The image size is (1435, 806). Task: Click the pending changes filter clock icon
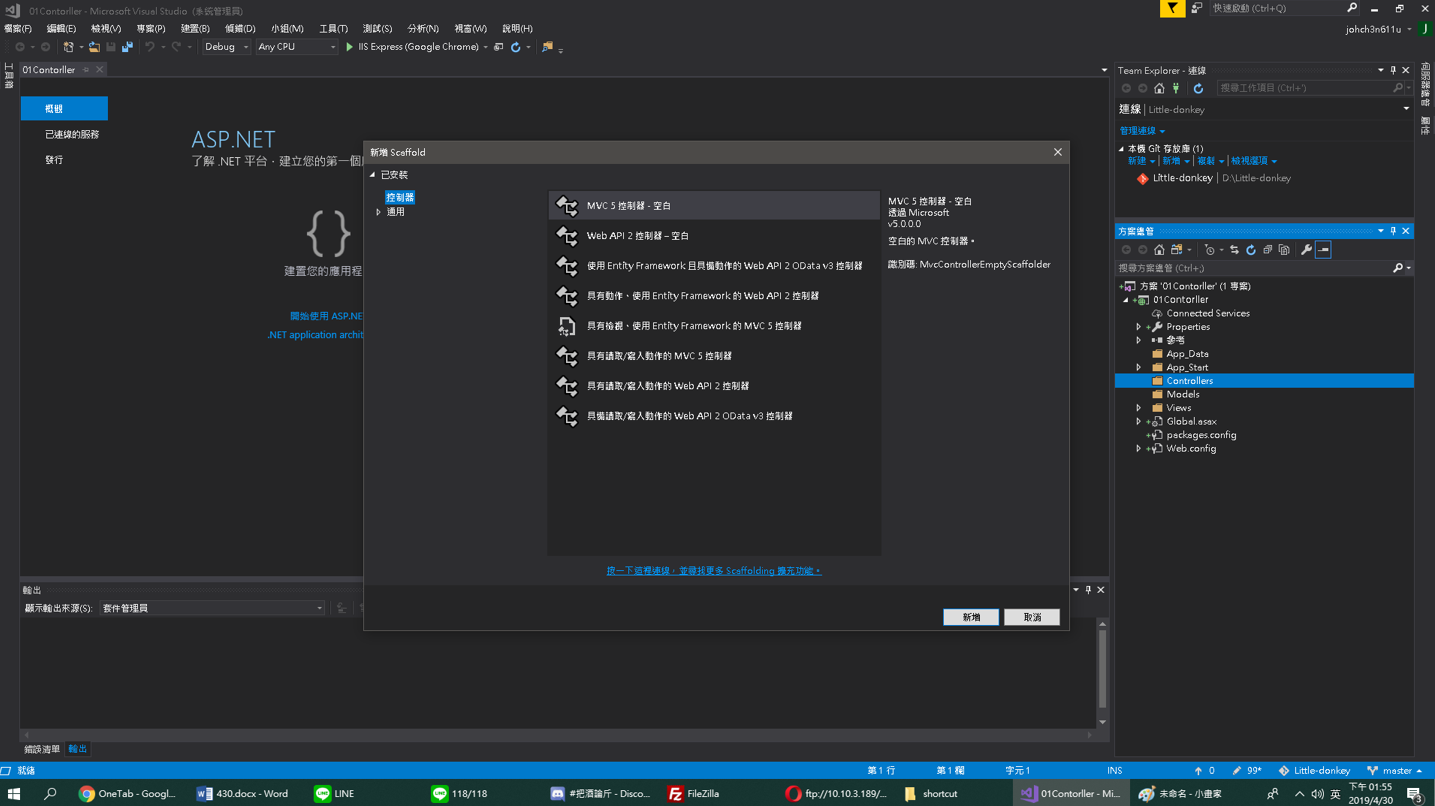tap(1210, 250)
